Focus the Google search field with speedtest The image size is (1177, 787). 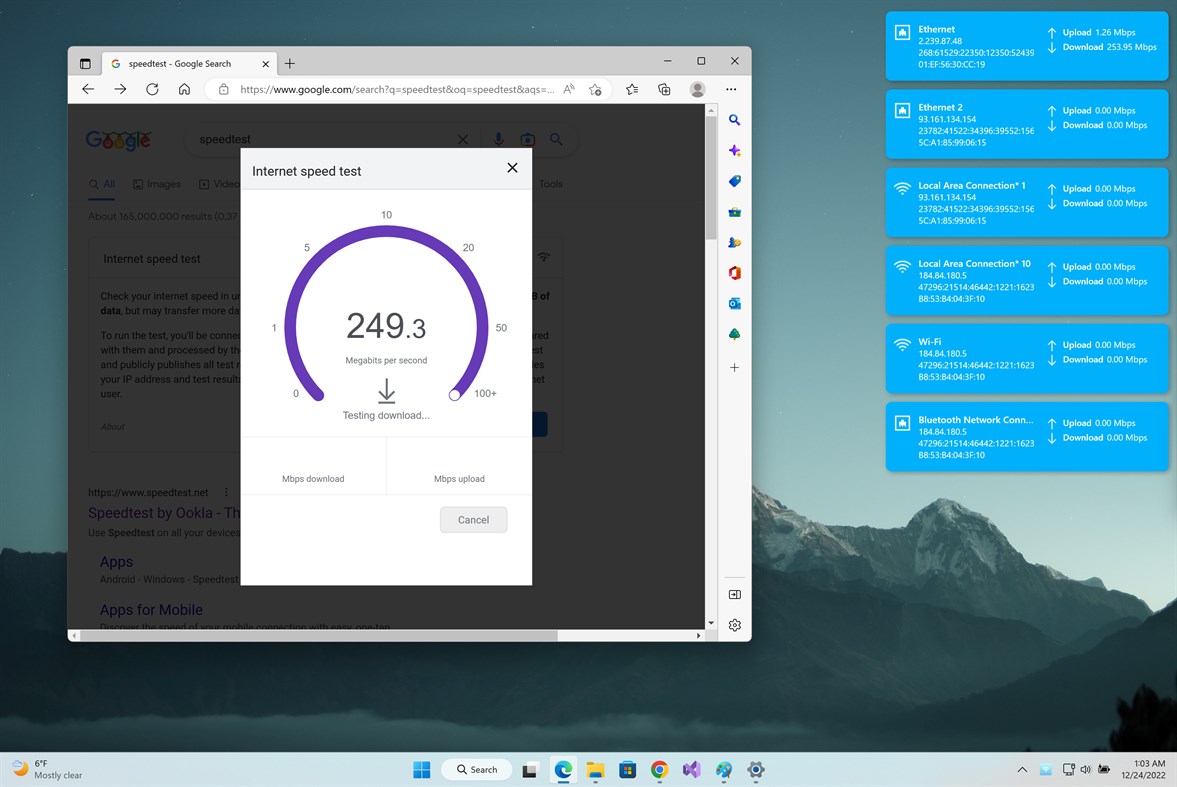pyautogui.click(x=323, y=140)
